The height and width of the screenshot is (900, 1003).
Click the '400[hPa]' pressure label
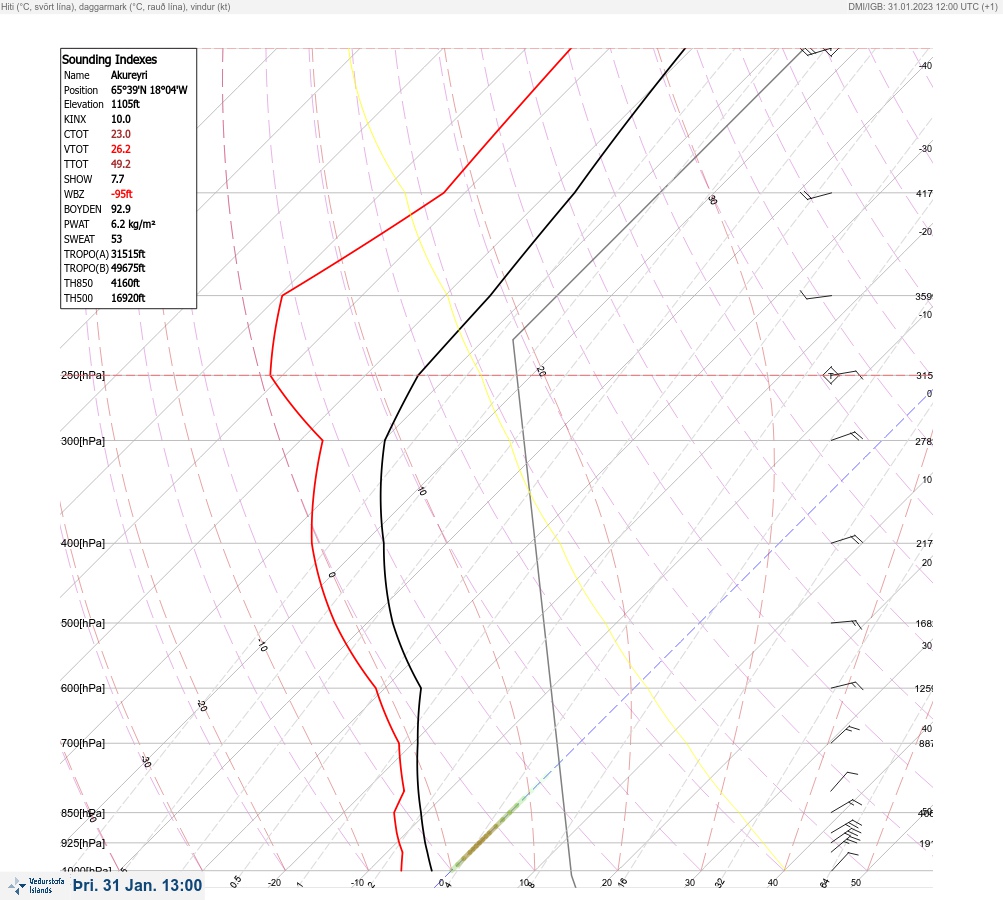[83, 544]
